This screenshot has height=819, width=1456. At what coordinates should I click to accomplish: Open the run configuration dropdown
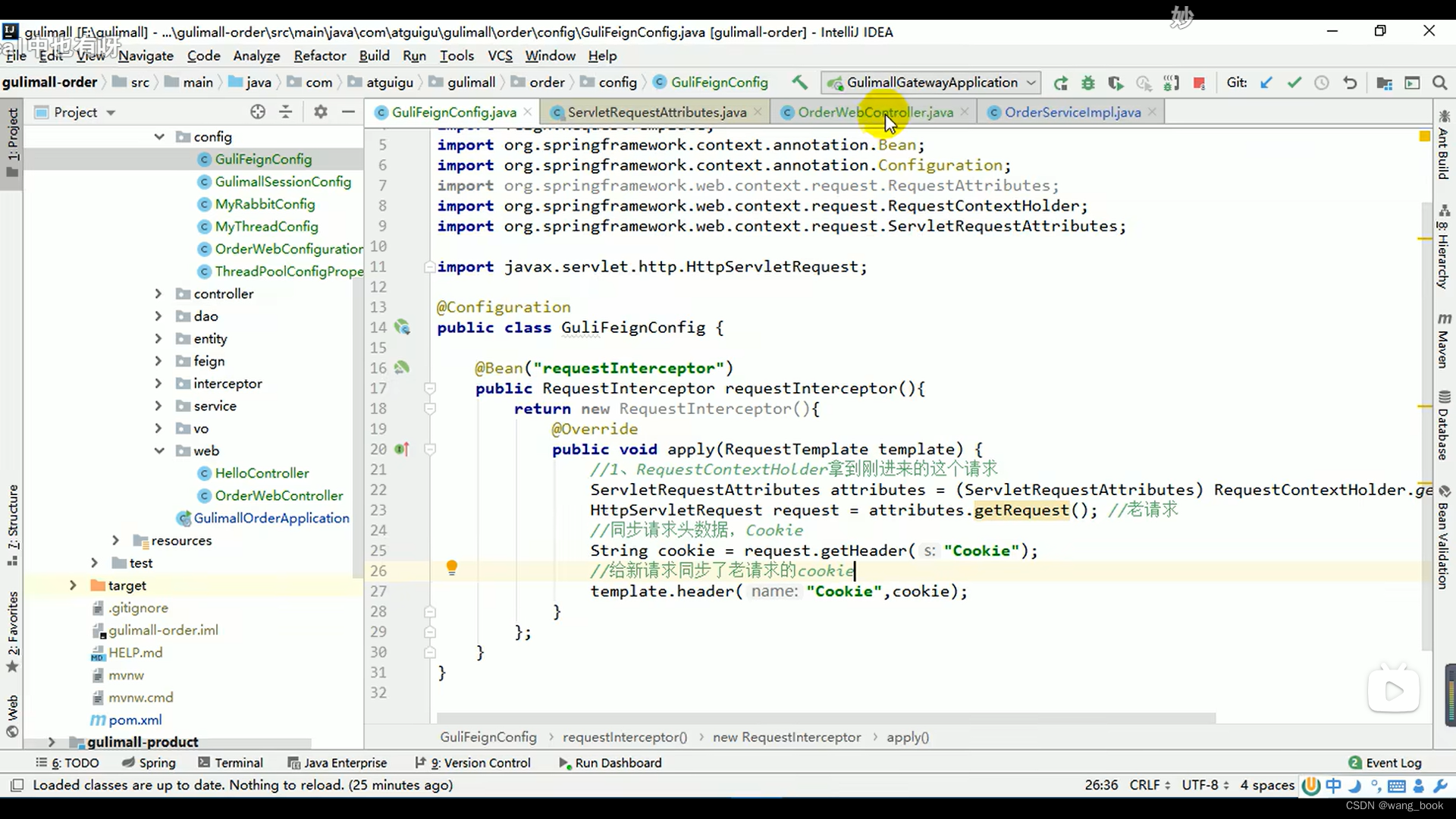click(933, 83)
